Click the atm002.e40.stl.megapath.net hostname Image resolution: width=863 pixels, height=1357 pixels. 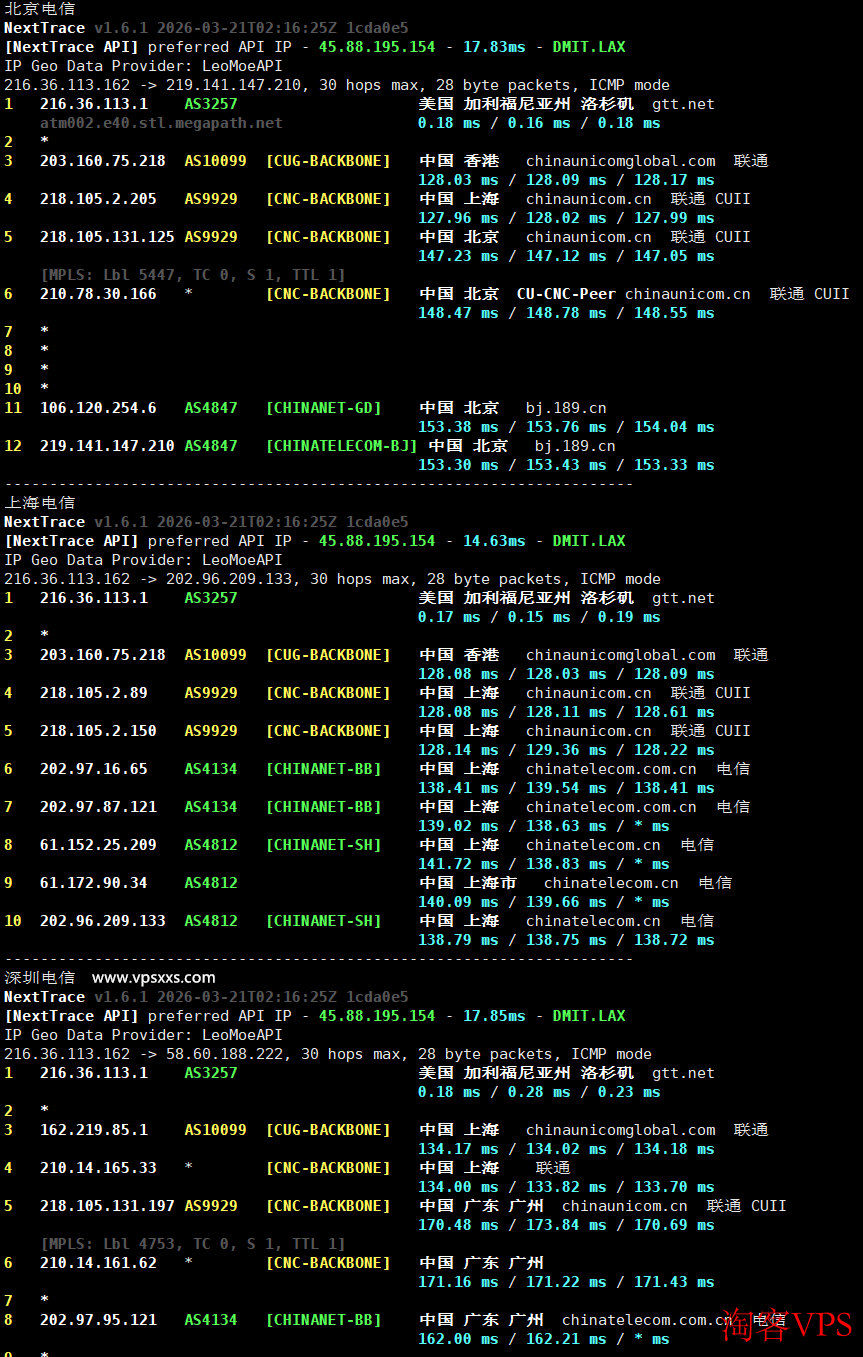161,123
